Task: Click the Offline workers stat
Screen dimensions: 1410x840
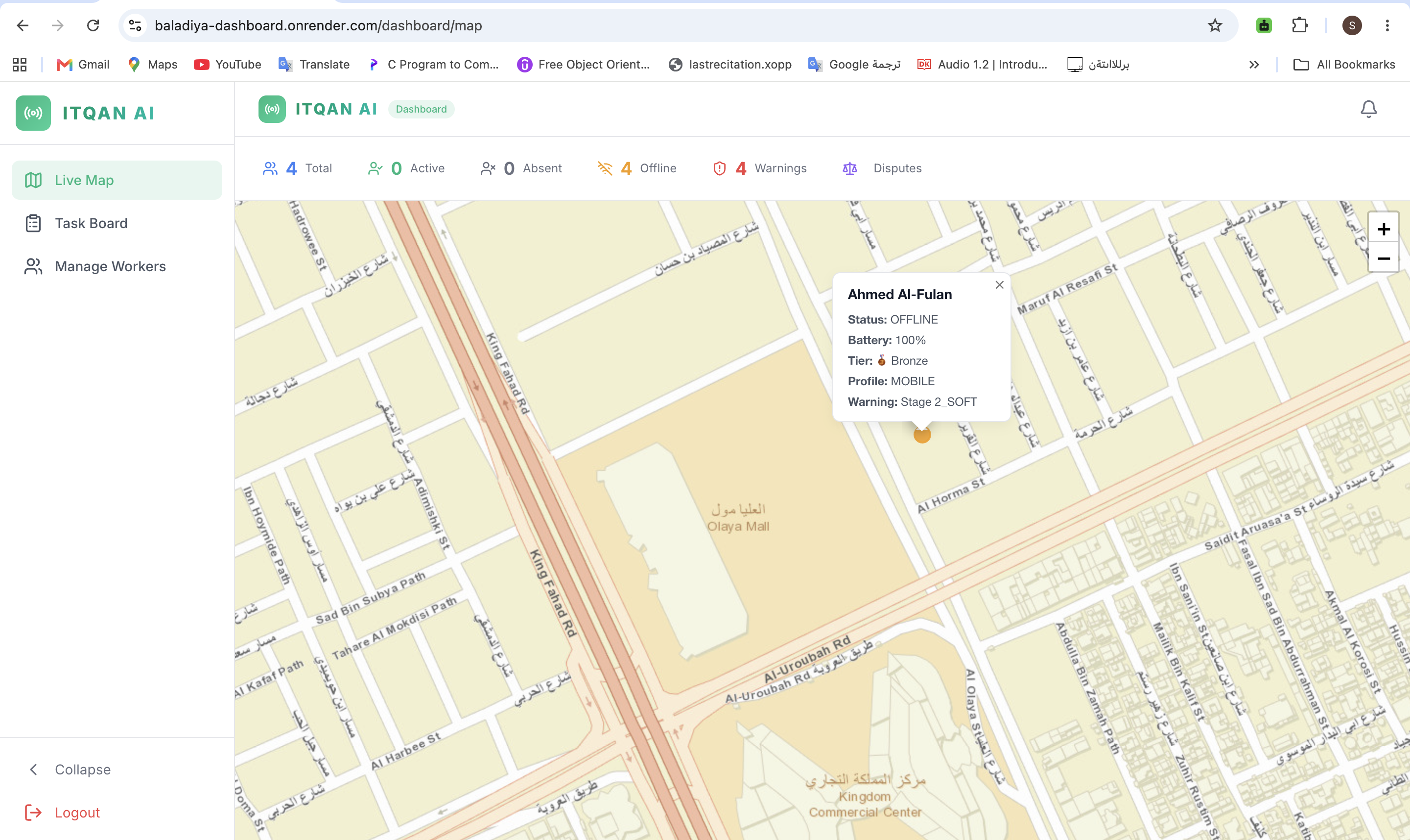Action: (x=637, y=168)
